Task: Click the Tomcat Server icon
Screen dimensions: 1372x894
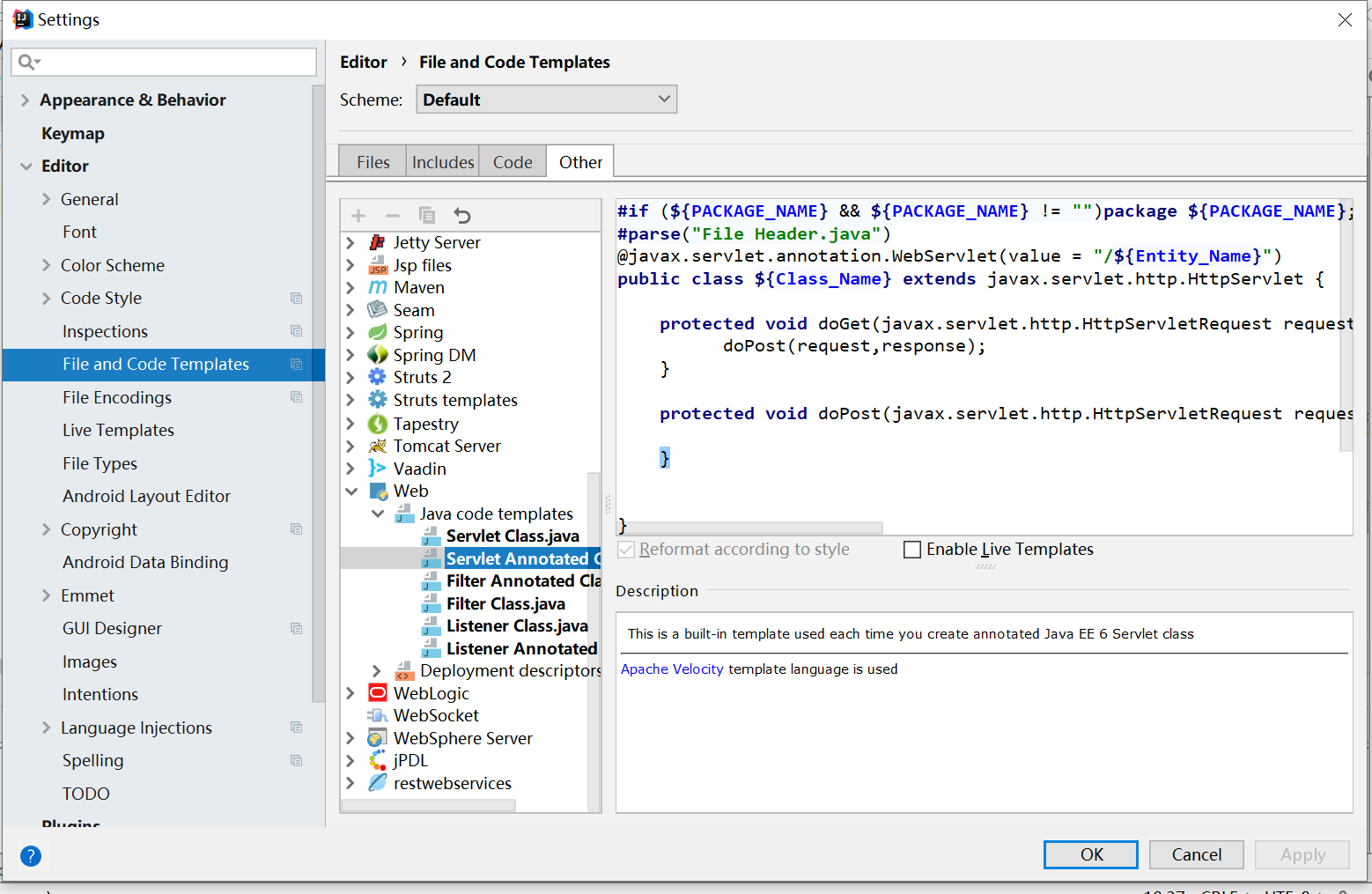Action: 378,446
